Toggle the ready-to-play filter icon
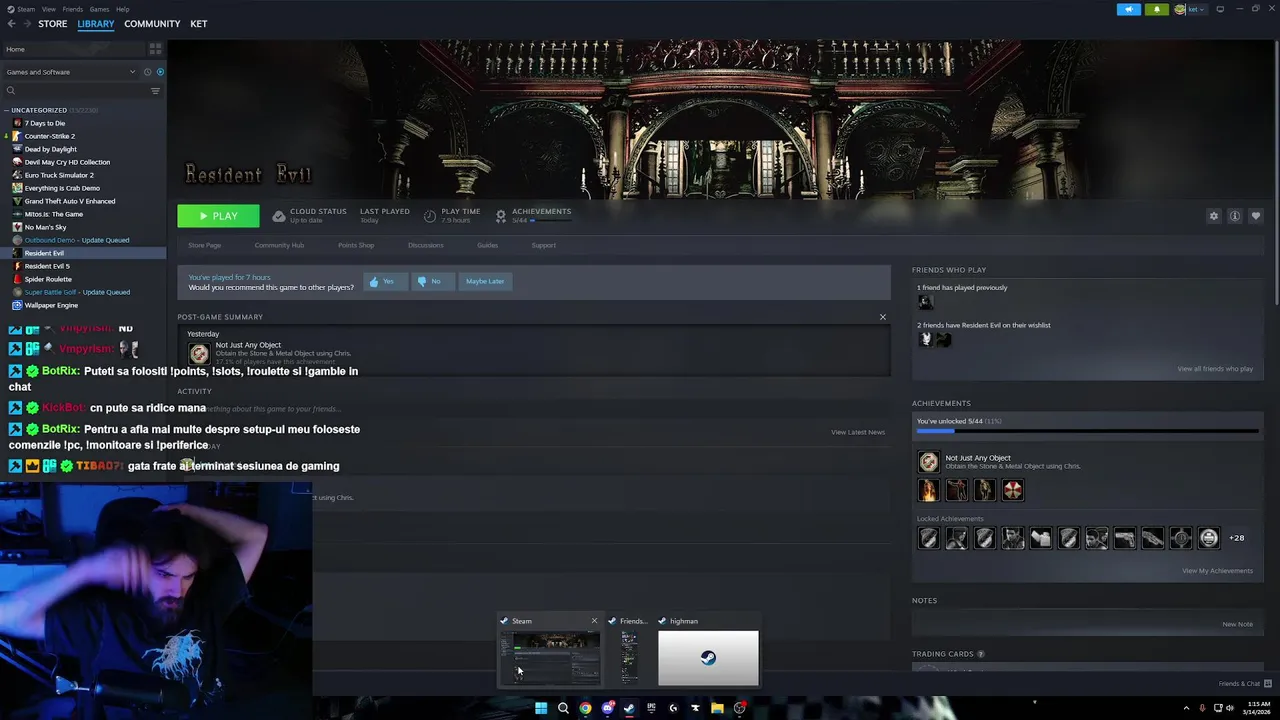Screen dimensions: 1280x720 160,72
